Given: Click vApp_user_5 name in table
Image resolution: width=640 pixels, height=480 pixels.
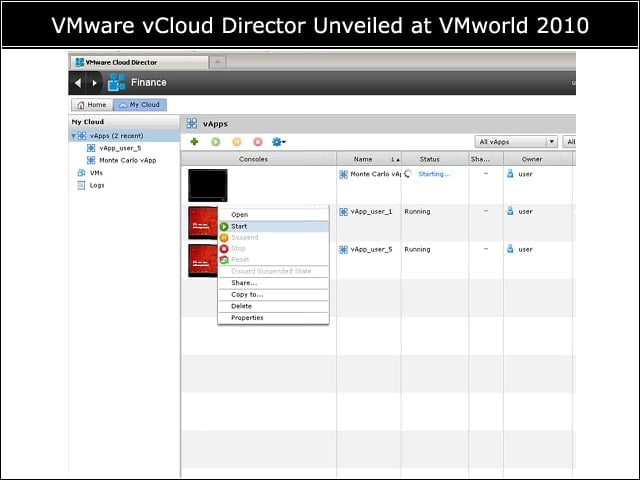Looking at the screenshot, I should (371, 249).
